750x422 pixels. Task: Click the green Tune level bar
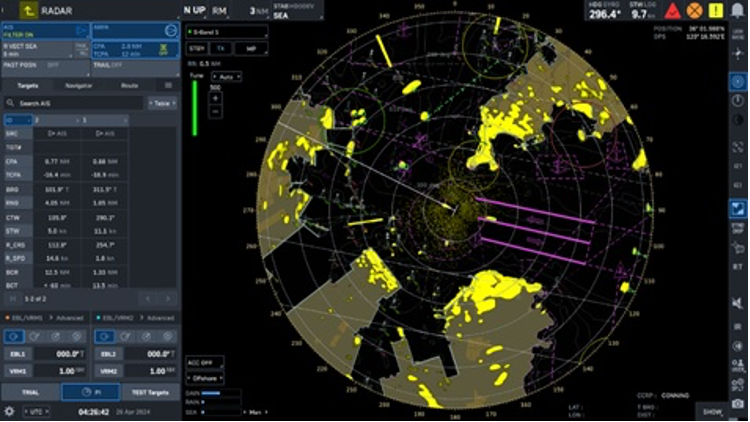coord(195,108)
